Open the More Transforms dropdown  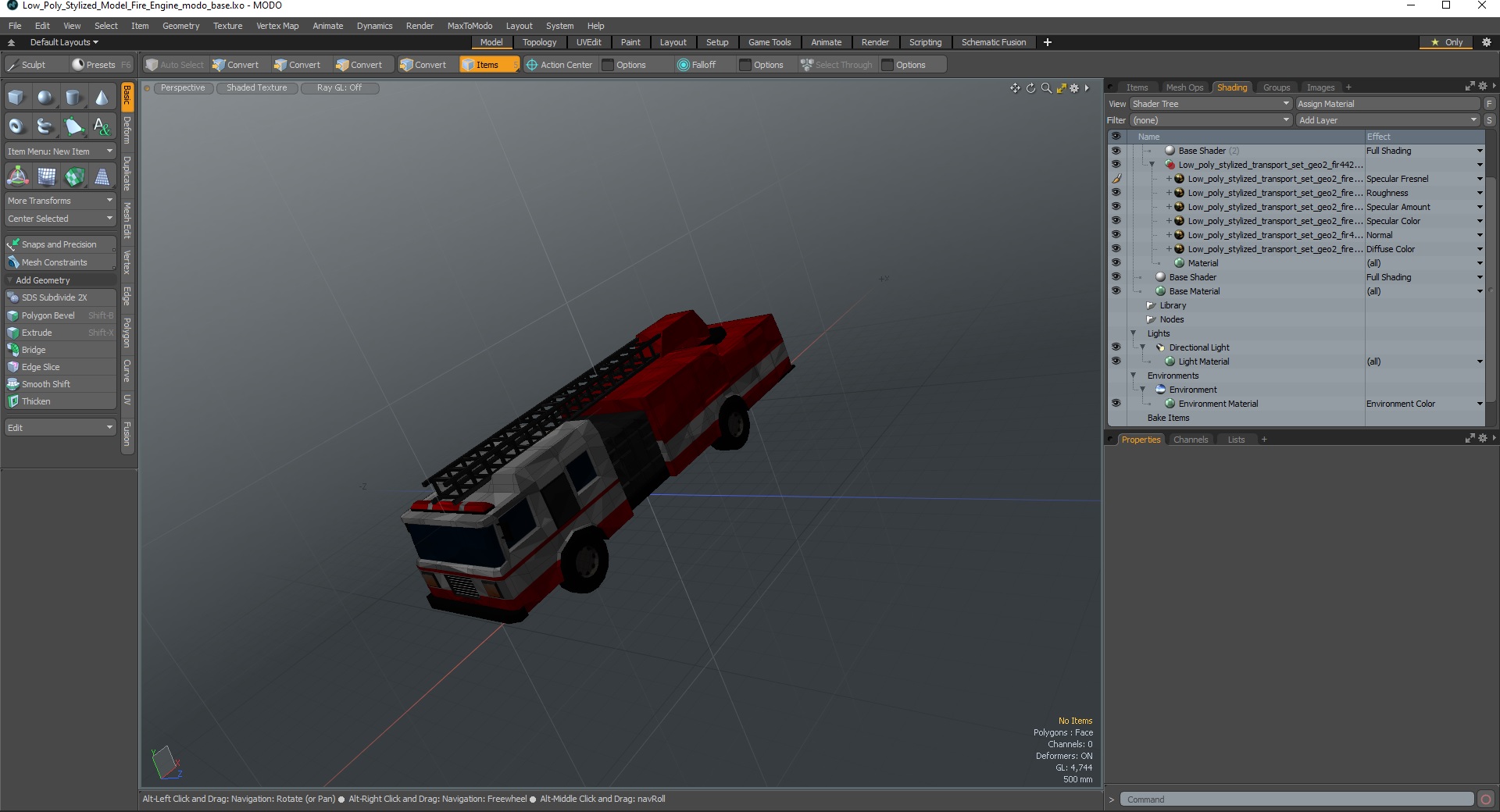pyautogui.click(x=61, y=201)
